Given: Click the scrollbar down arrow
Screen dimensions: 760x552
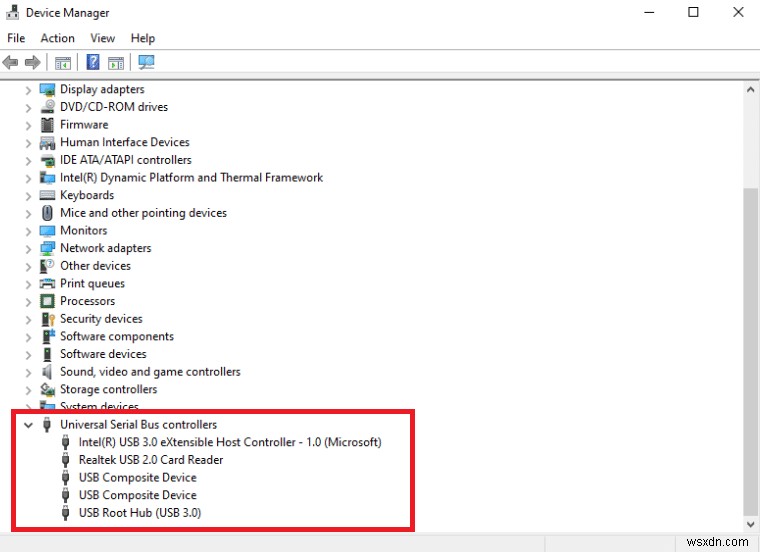Looking at the screenshot, I should point(751,524).
